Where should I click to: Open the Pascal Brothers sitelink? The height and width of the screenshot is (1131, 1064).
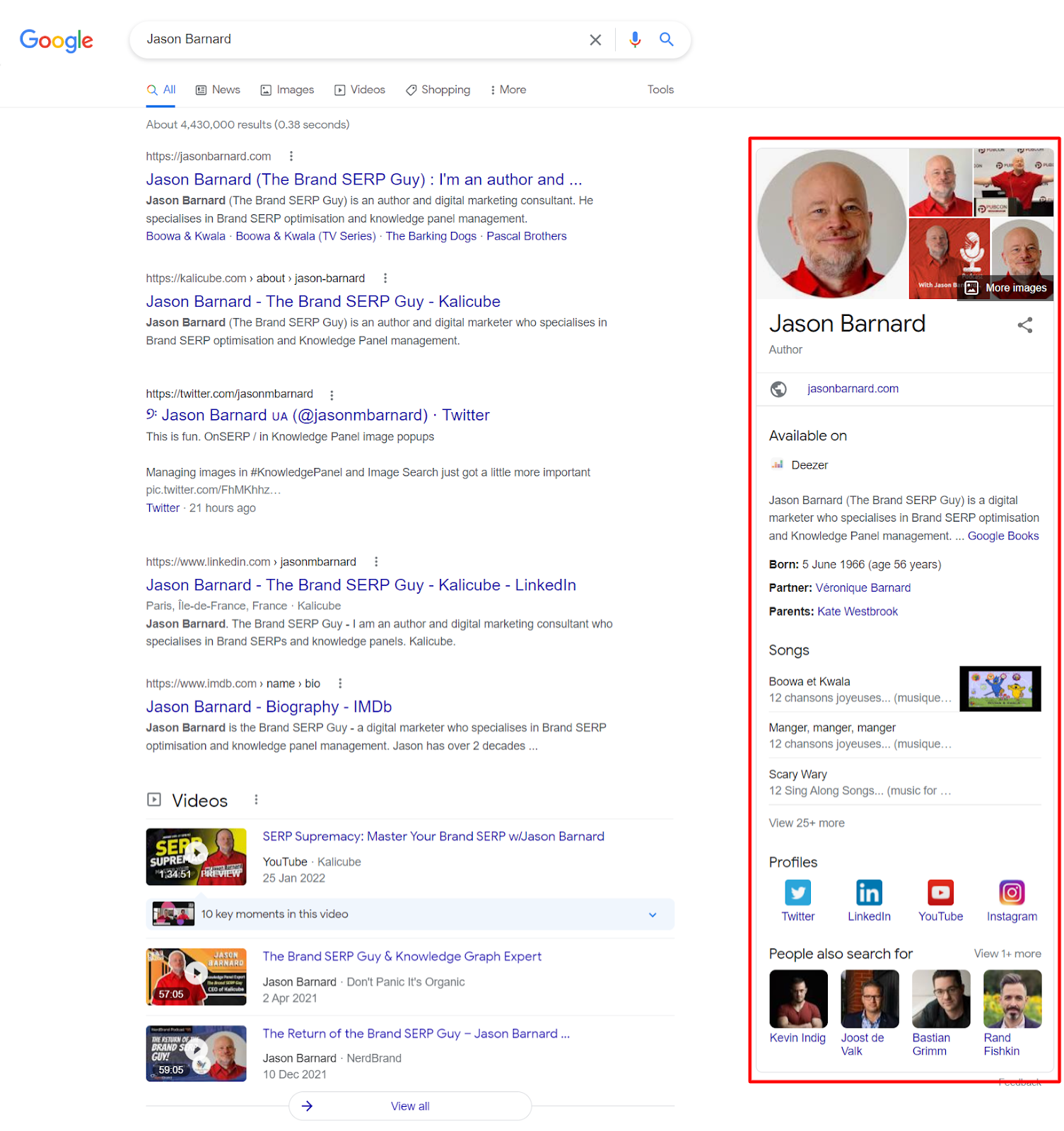(x=527, y=236)
